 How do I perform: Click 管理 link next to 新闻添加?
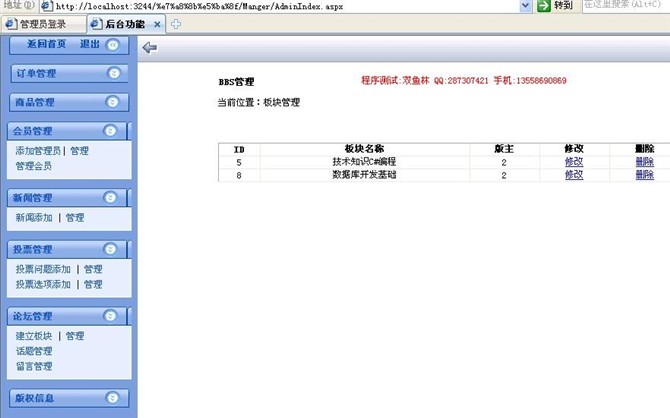pos(75,218)
